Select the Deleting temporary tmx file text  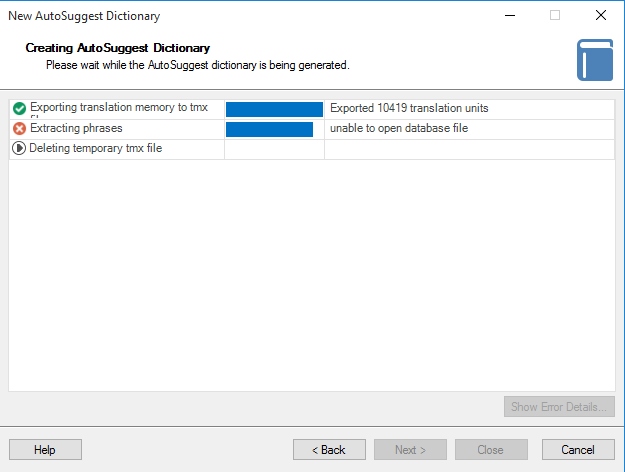96,148
